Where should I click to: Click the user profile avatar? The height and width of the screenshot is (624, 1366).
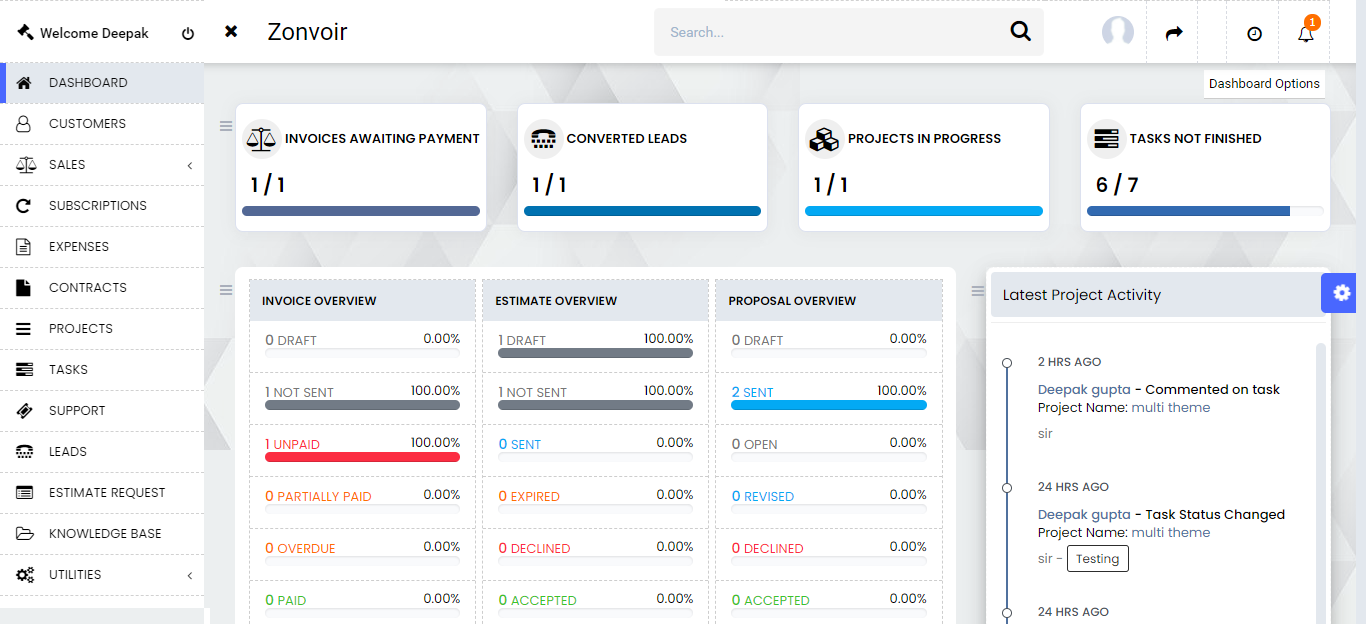[1117, 32]
